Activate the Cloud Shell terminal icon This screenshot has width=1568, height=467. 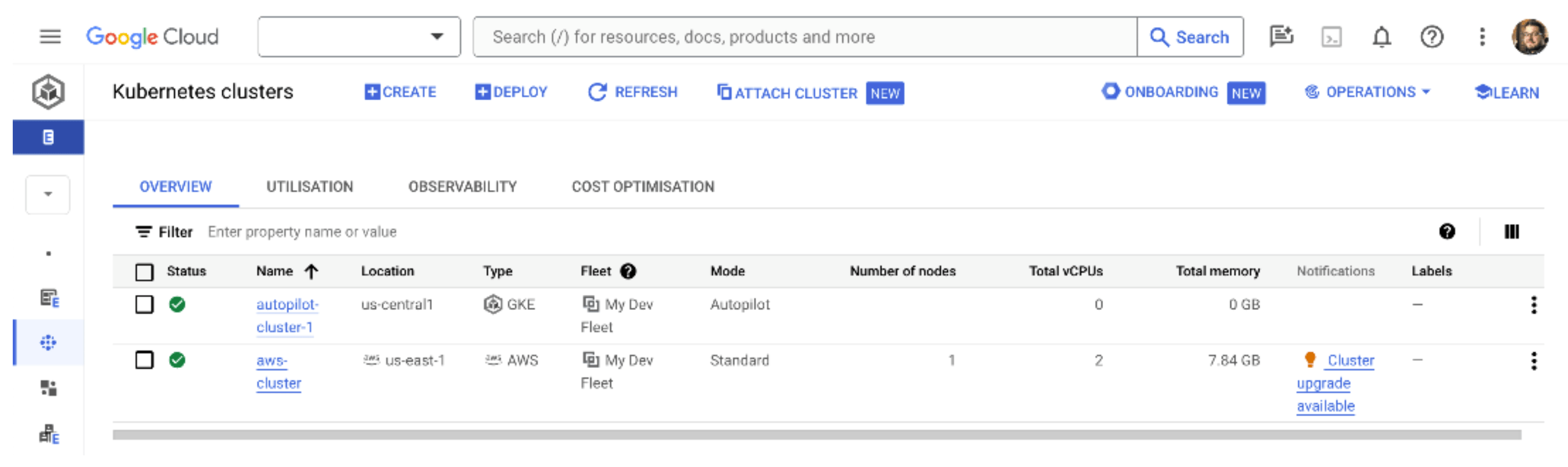1331,38
